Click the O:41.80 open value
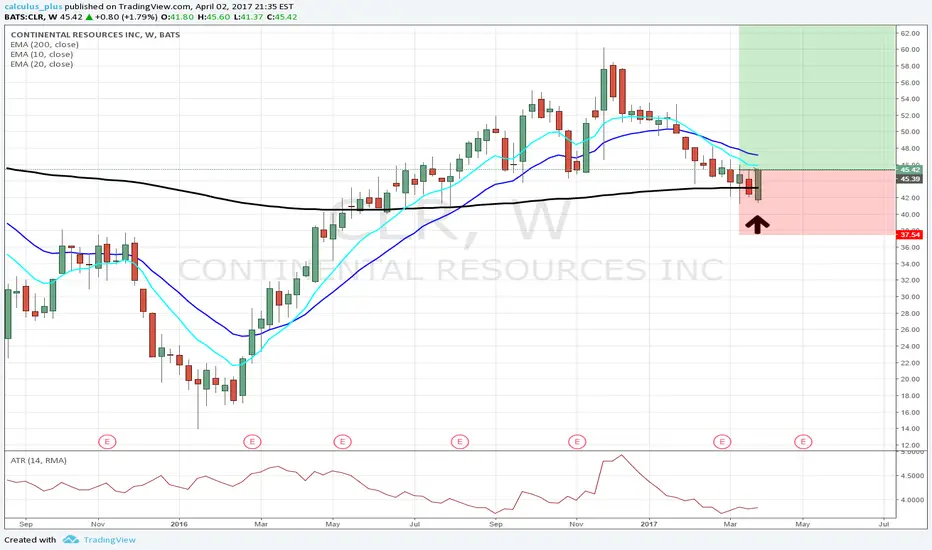932x550 pixels. 178,17
